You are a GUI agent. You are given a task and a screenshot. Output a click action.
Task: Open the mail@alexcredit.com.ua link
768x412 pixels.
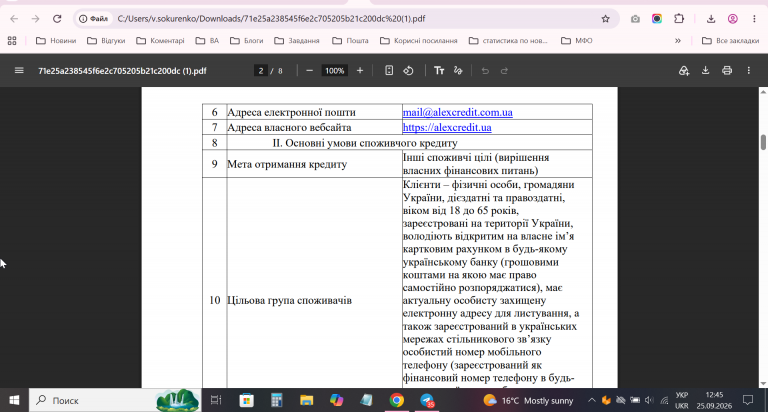point(457,112)
